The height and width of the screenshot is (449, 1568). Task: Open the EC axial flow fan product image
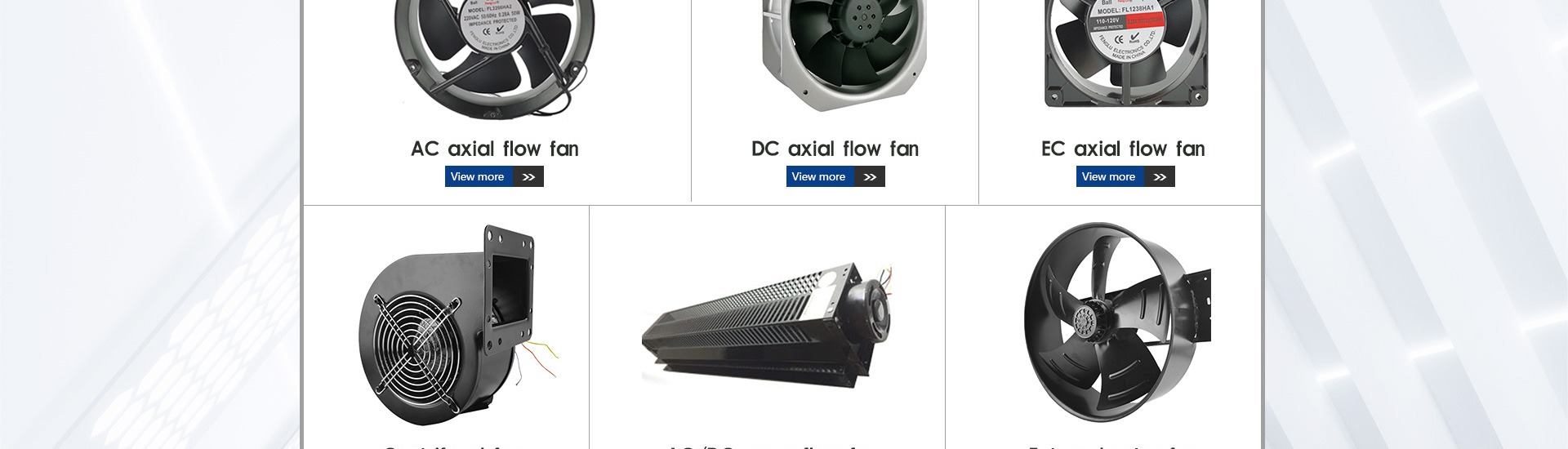[1126, 54]
